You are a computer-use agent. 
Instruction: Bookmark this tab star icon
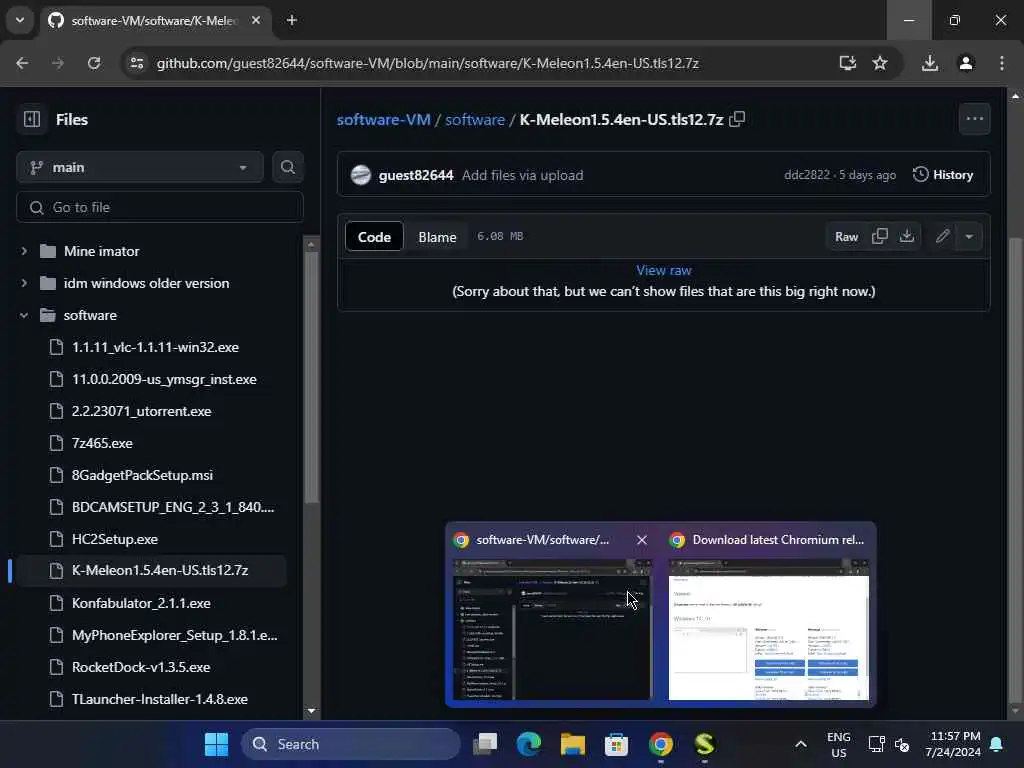click(880, 63)
